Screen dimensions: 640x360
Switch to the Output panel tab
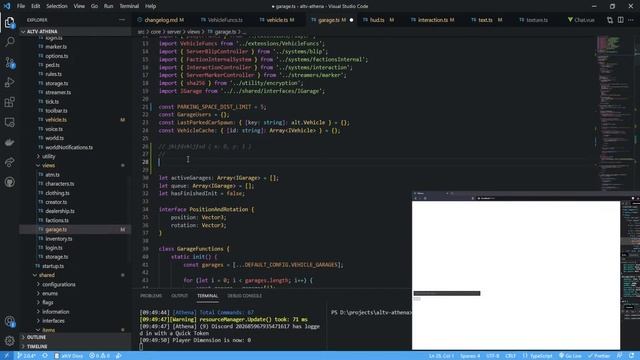pyautogui.click(x=180, y=296)
